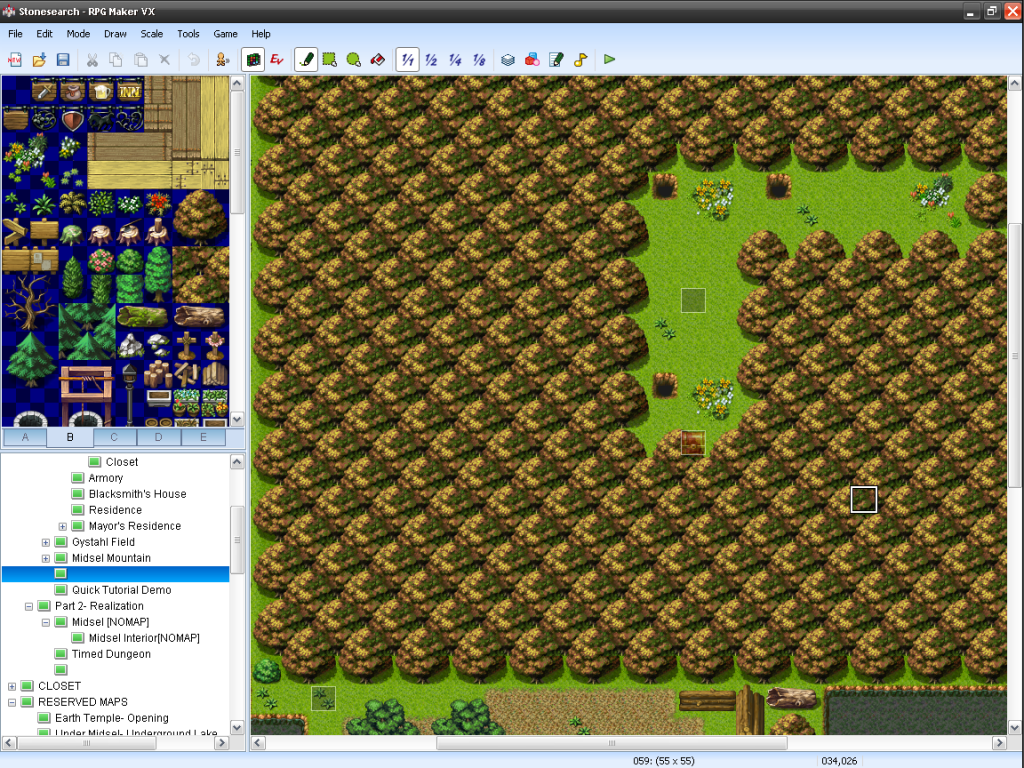Image resolution: width=1024 pixels, height=768 pixels.
Task: Start Playtest with the green arrow
Action: (609, 60)
